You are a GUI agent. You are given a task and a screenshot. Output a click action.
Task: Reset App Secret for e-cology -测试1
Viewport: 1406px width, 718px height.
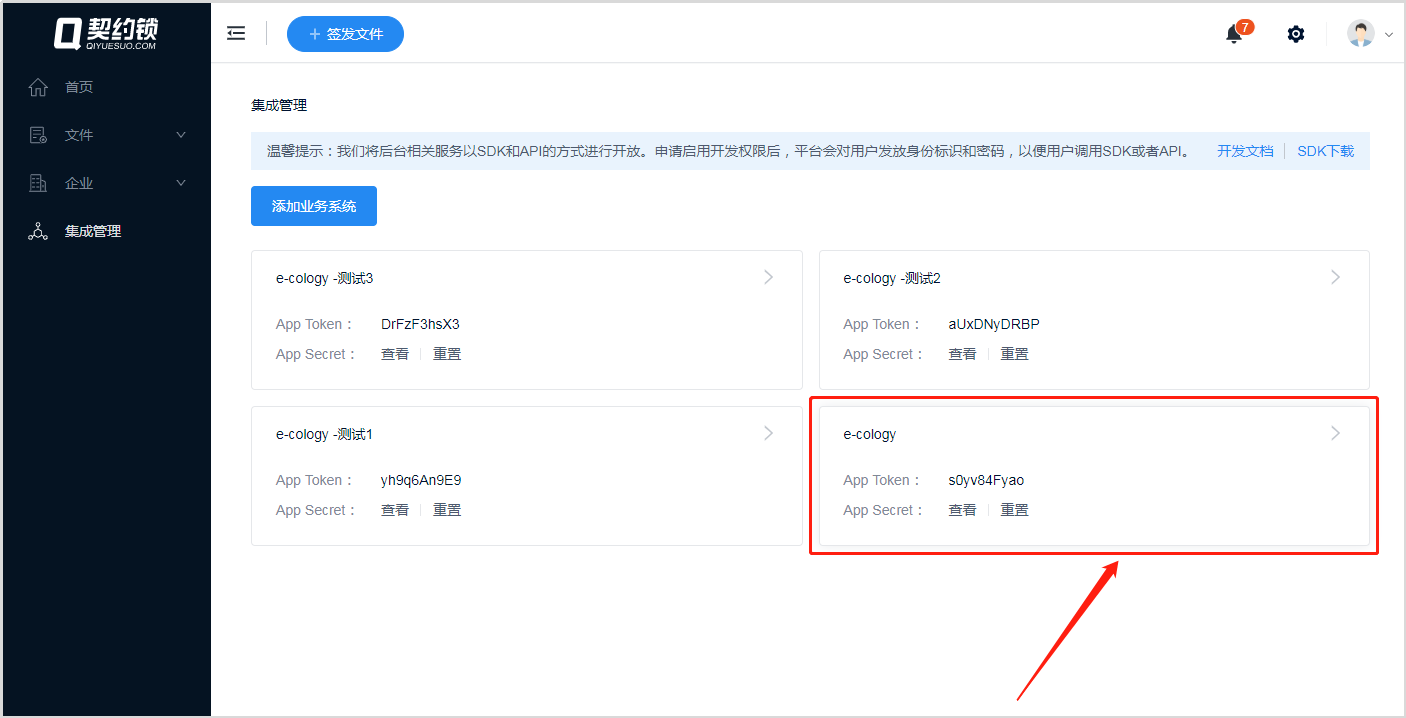point(447,510)
